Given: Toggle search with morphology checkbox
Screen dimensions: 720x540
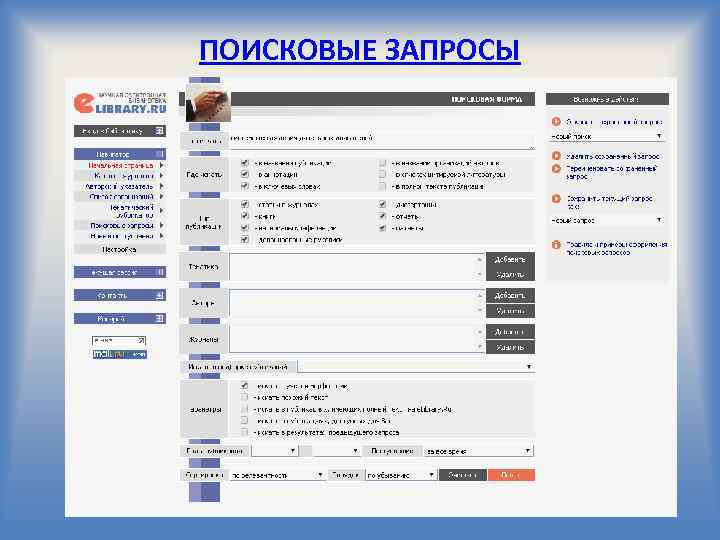Looking at the screenshot, I should pyautogui.click(x=244, y=386).
